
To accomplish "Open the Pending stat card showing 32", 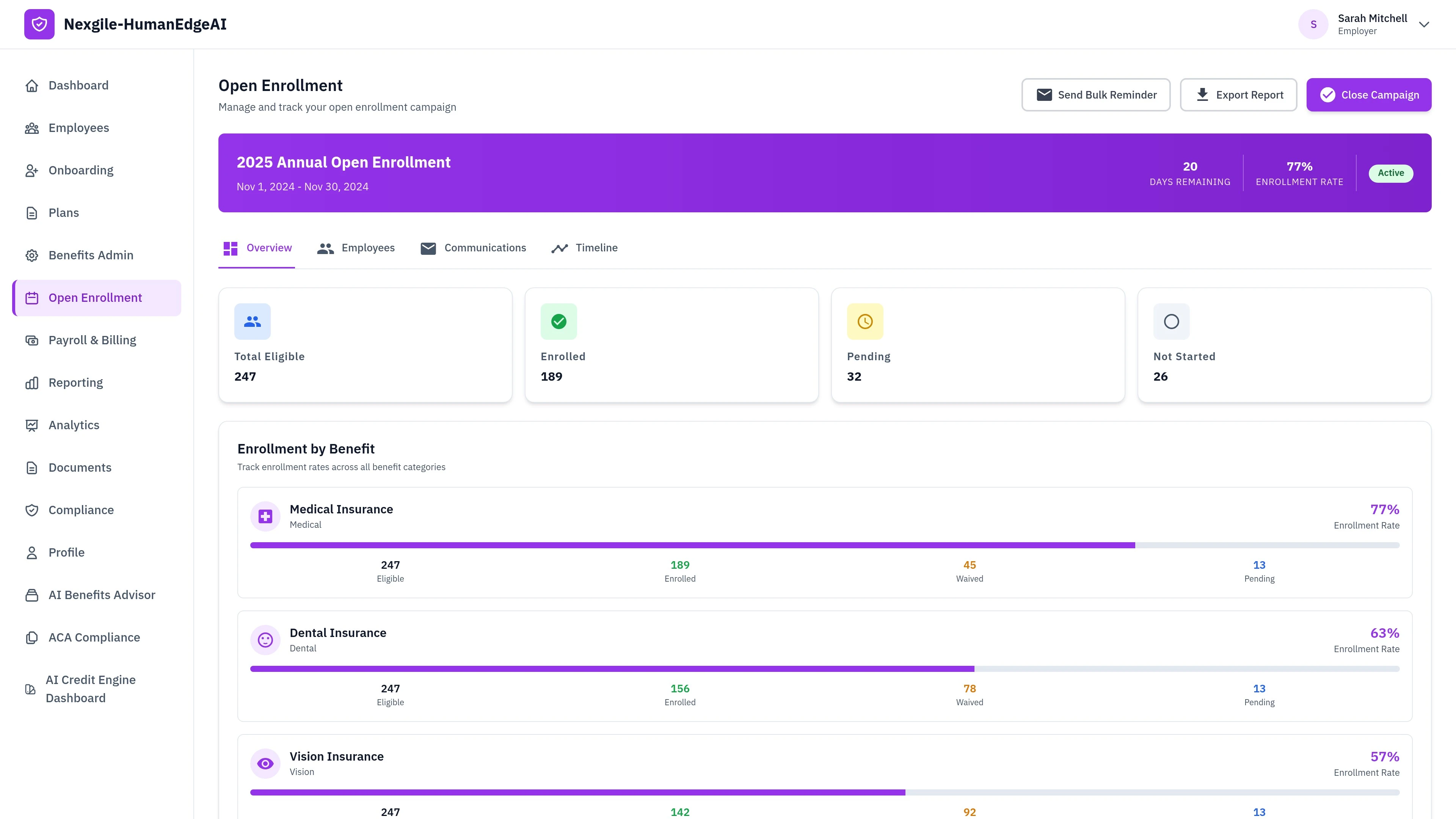I will coord(978,345).
